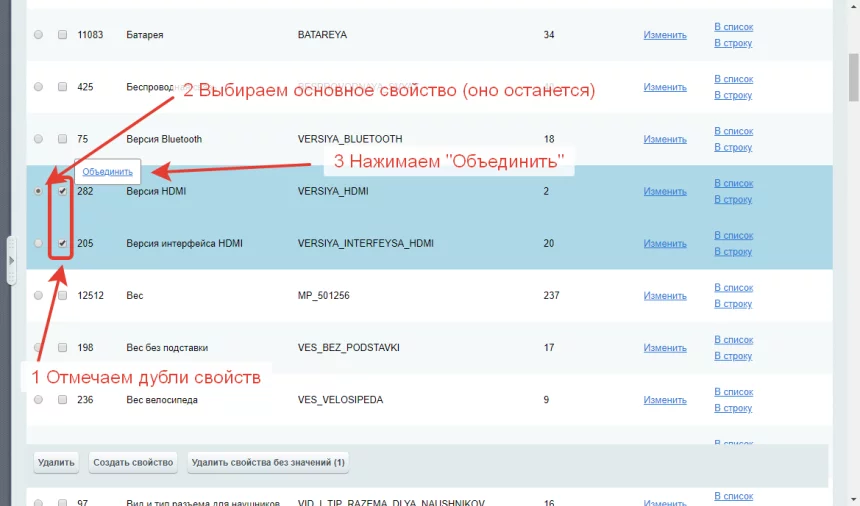Expand the collapsed left side panel handle
This screenshot has width=860, height=506.
coord(11,260)
